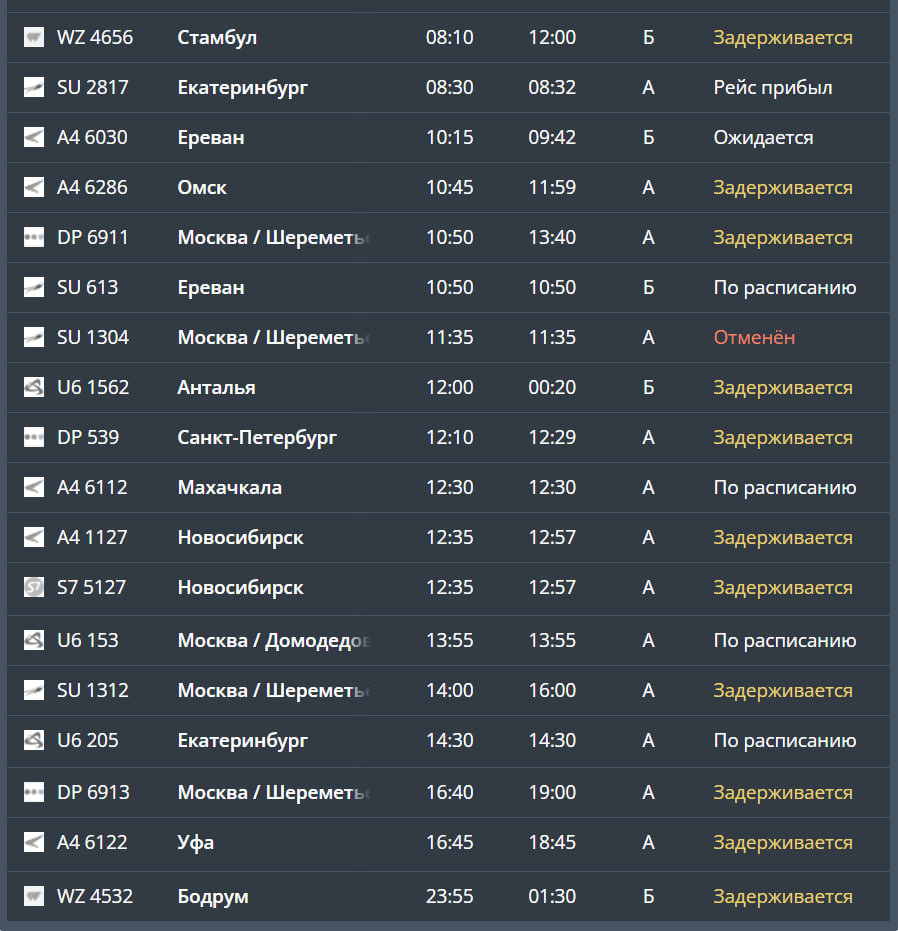
Task: Click the Pobeda dots icon for DP 6911
Action: [34, 237]
